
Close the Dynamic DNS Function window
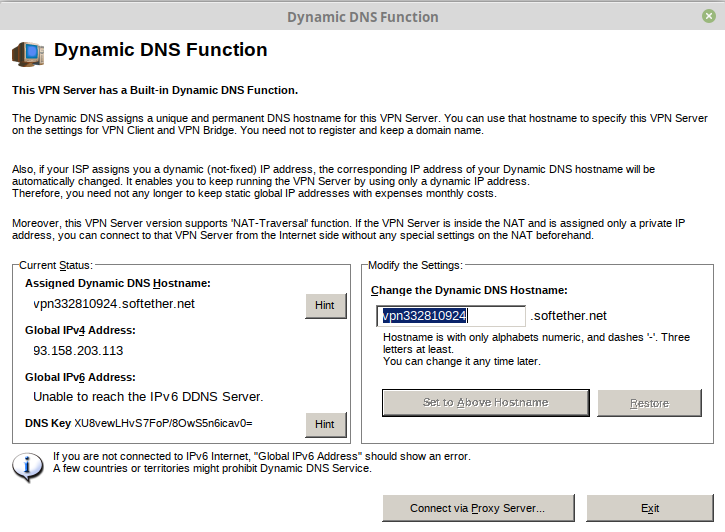point(708,16)
